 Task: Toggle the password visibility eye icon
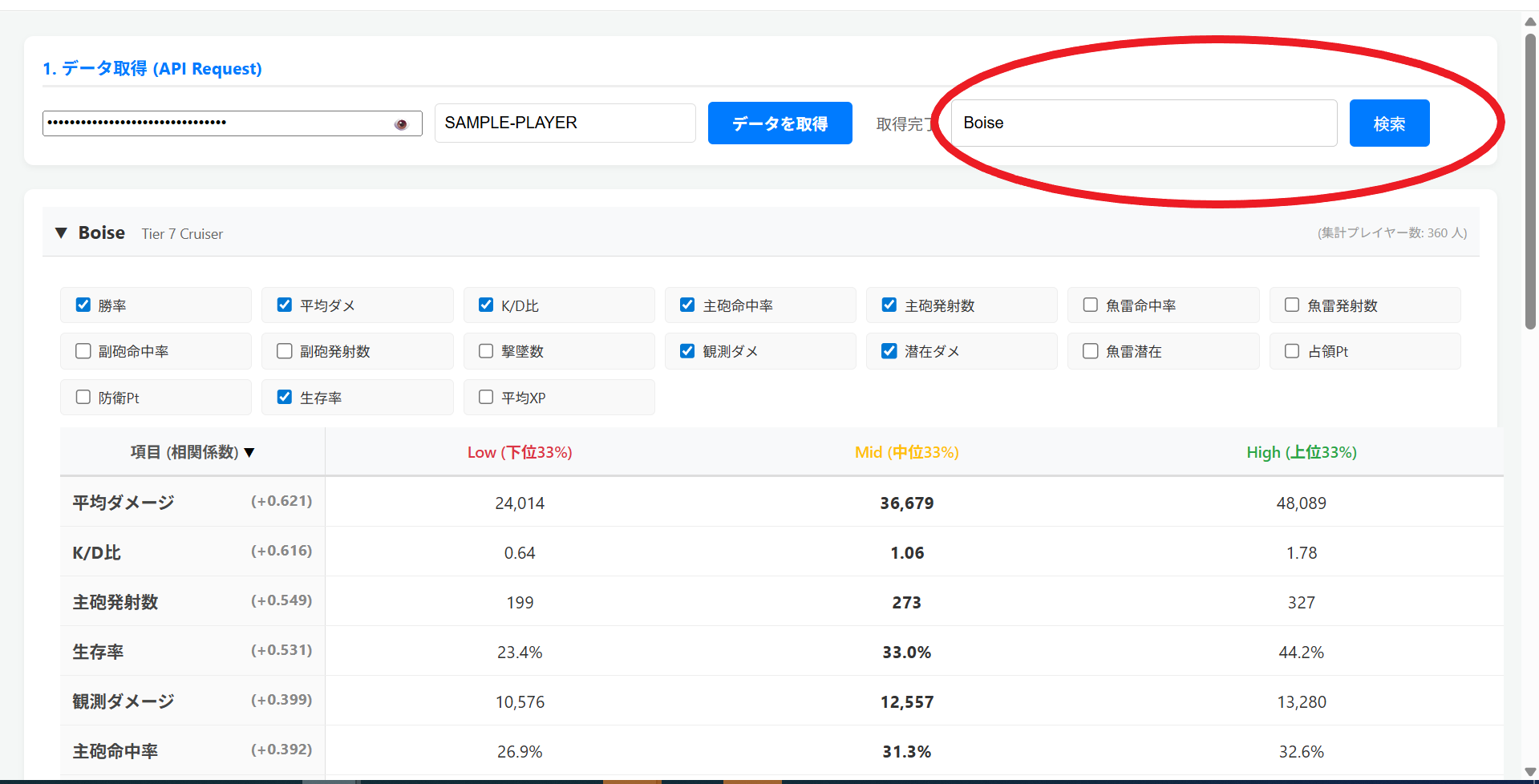[401, 124]
